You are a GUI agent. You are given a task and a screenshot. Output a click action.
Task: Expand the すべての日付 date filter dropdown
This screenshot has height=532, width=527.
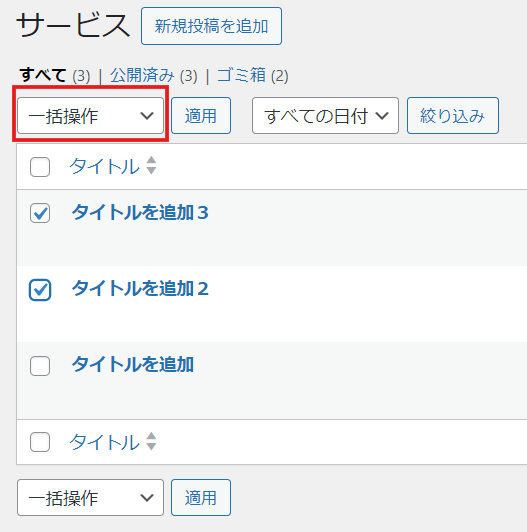(x=325, y=116)
